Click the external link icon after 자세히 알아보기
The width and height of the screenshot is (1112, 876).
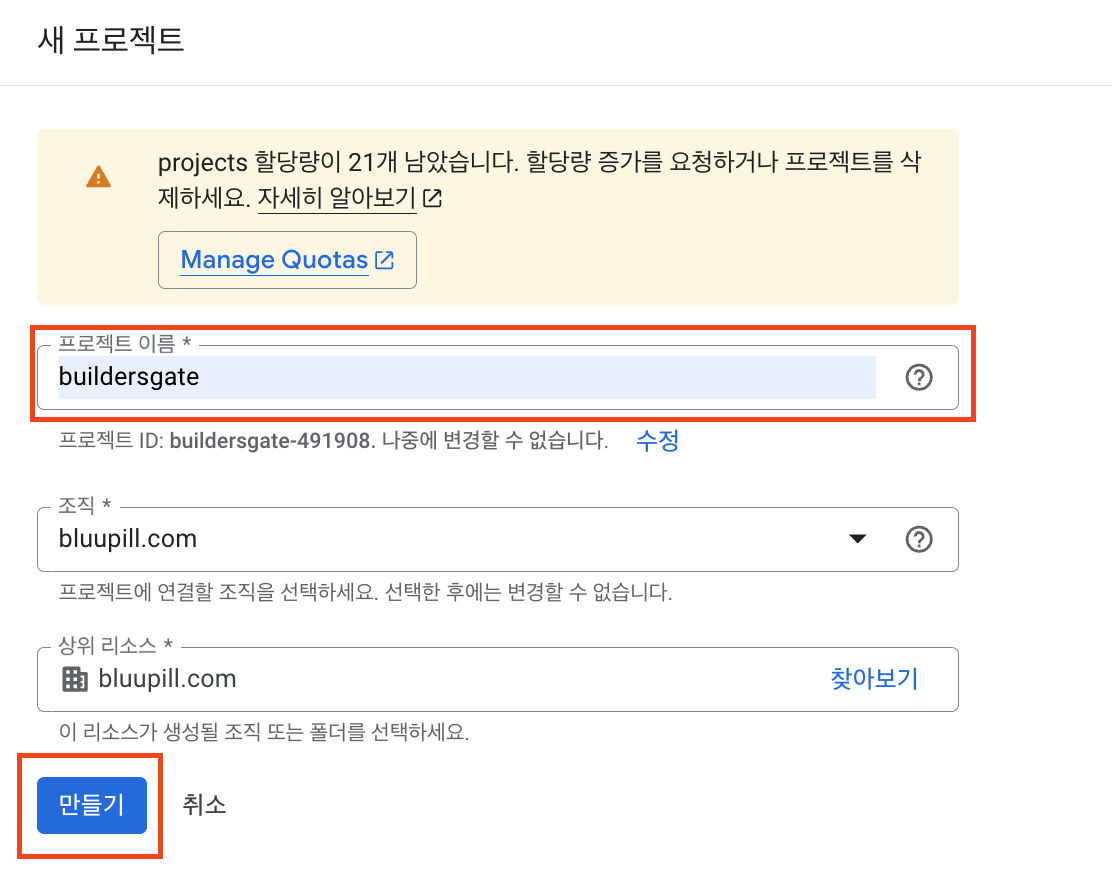(x=430, y=199)
